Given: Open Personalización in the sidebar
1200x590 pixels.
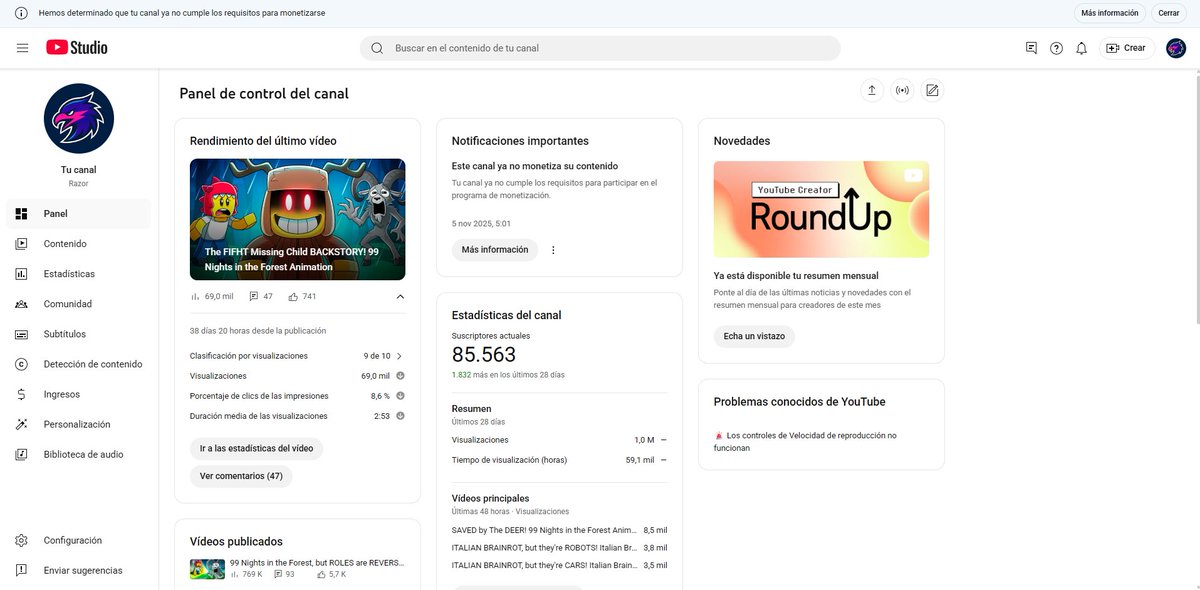Looking at the screenshot, I should 79,424.
